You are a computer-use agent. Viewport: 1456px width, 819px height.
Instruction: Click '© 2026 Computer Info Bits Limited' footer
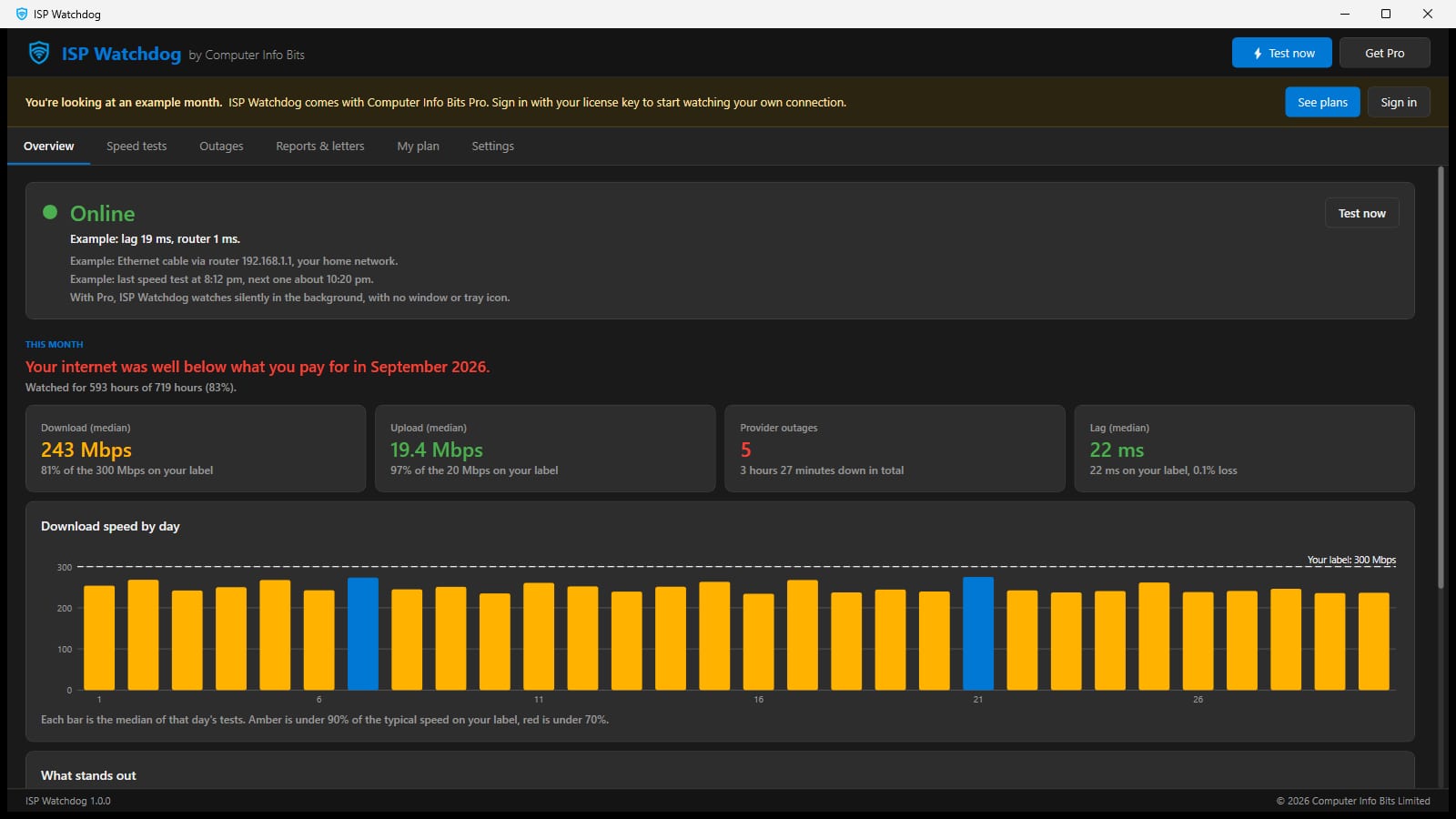click(x=1353, y=801)
